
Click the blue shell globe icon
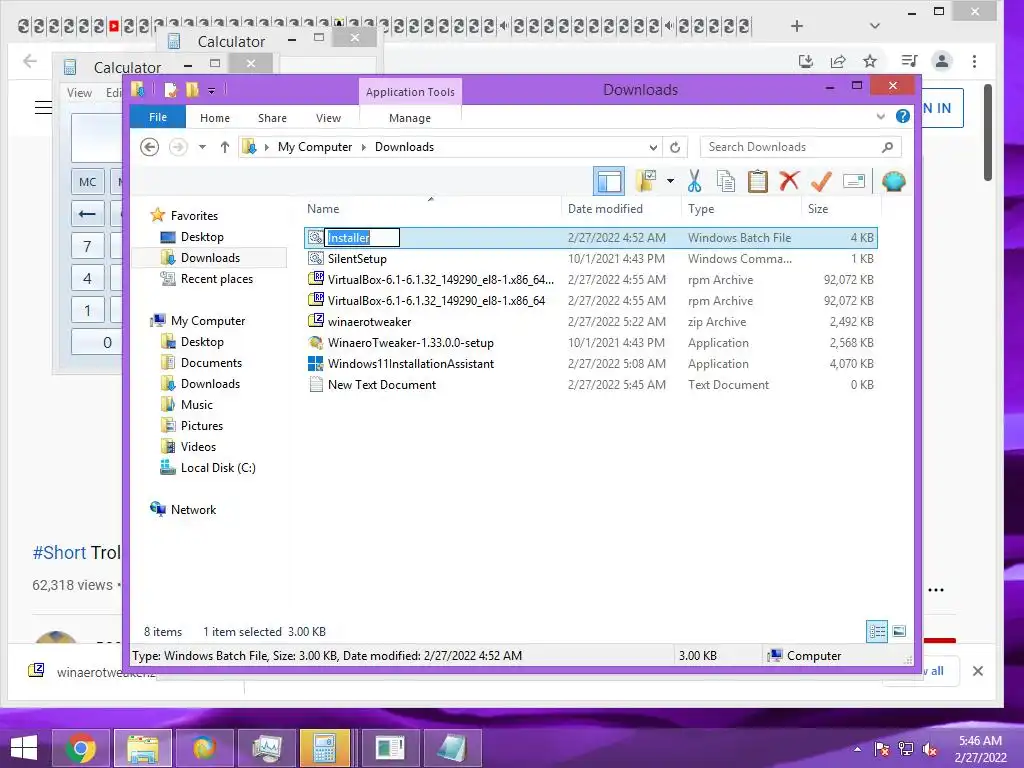[893, 181]
